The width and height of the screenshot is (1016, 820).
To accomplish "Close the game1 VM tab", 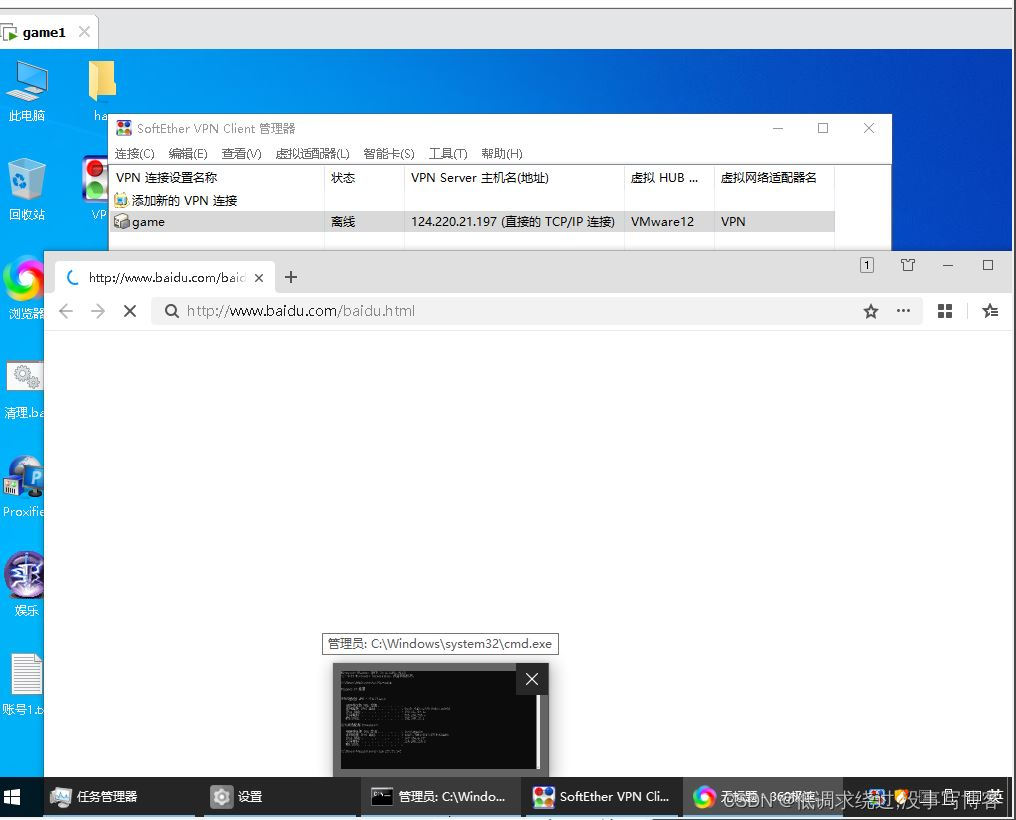I will pos(84,32).
